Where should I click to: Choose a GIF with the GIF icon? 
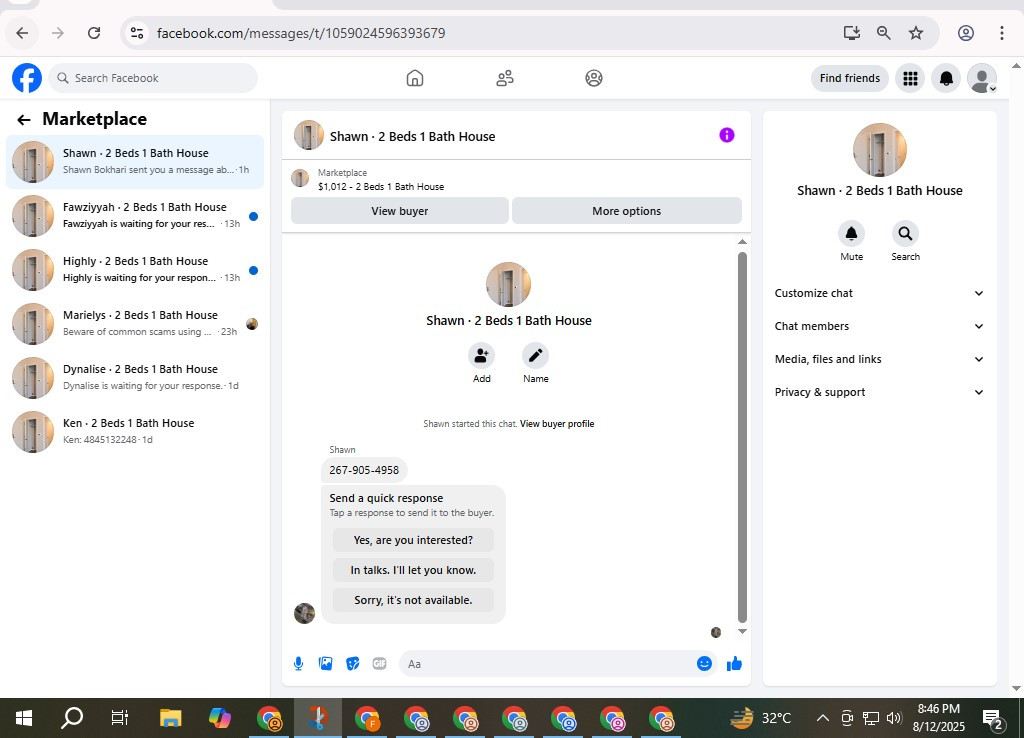coord(379,664)
